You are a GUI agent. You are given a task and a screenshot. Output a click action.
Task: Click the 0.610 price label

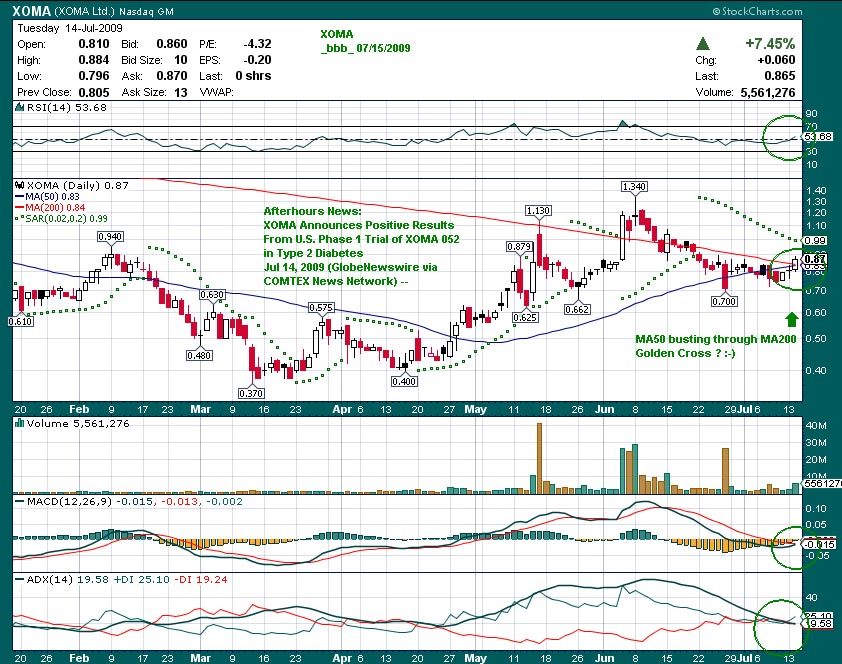[20, 321]
